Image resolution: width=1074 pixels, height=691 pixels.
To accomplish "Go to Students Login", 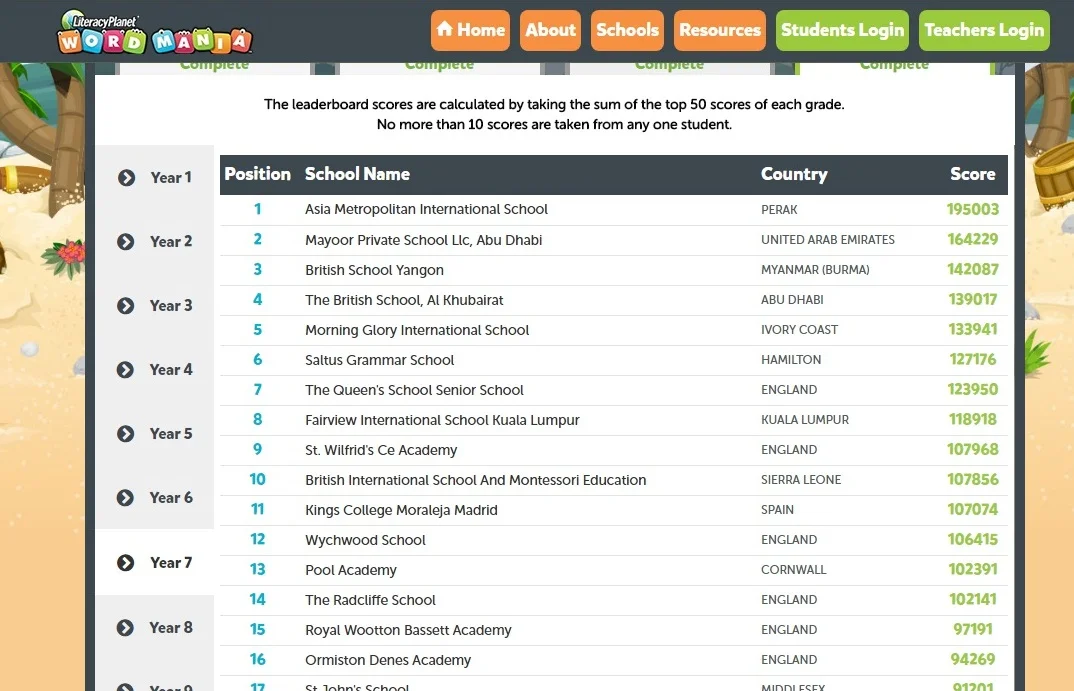I will point(842,30).
